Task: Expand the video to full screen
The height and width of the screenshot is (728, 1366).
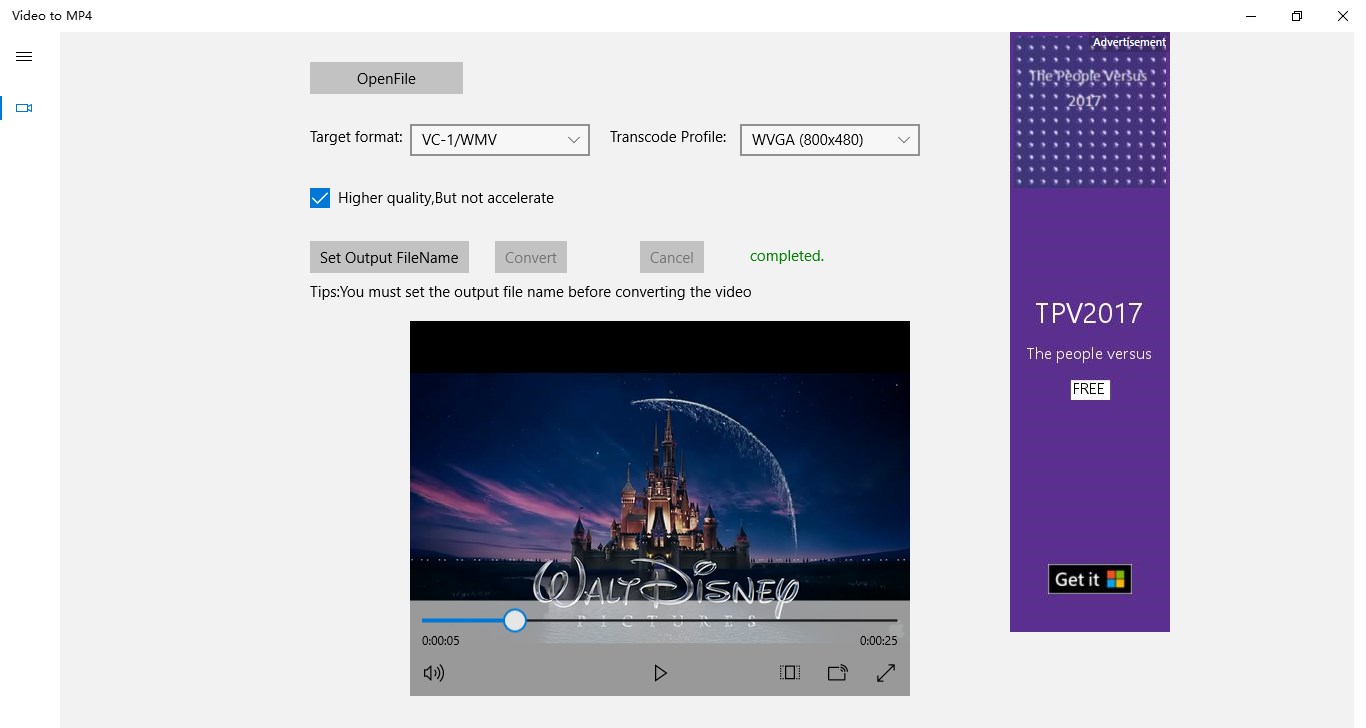Action: click(886, 673)
